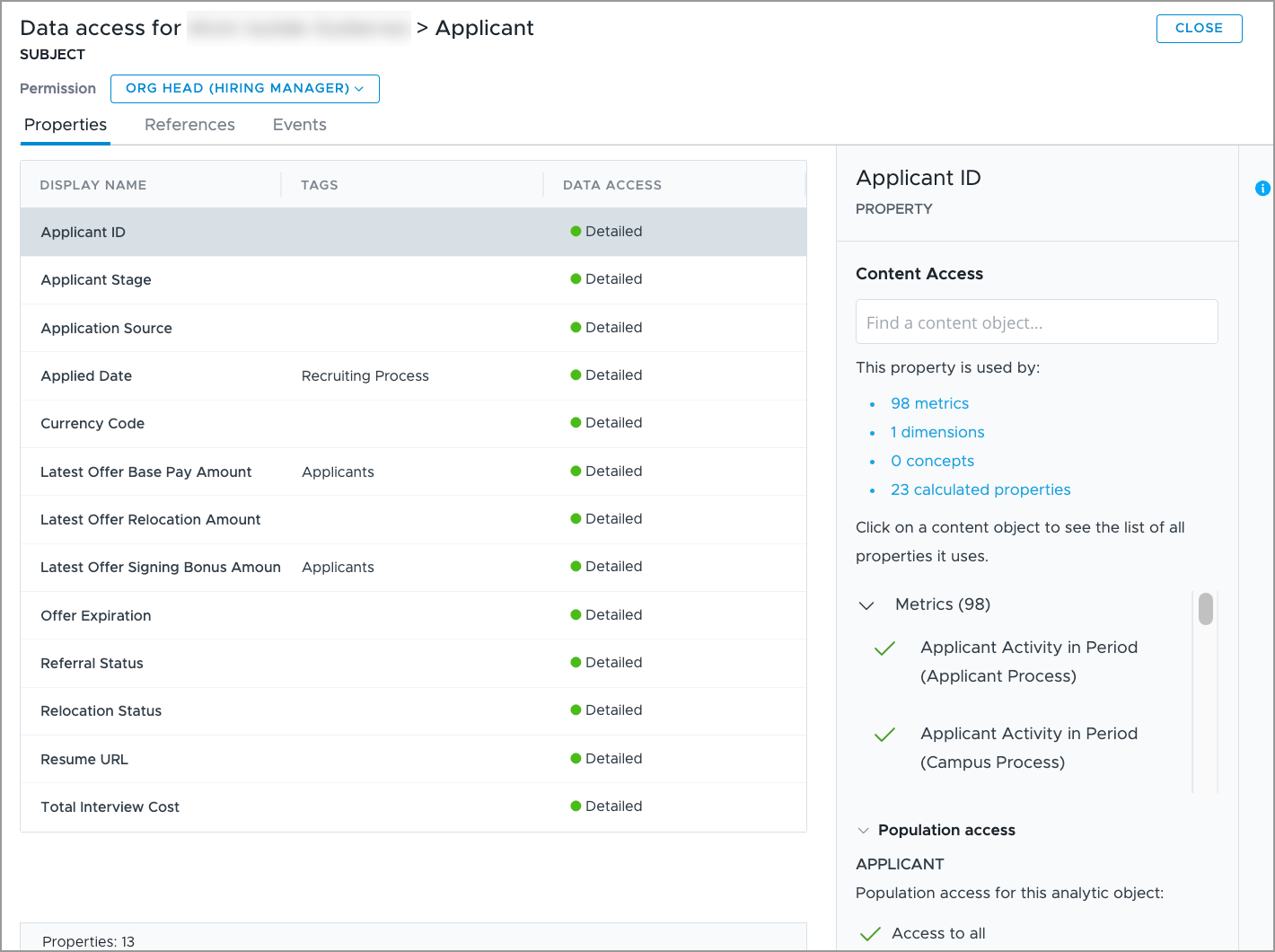Select the Referral Status property row
Screen dimensions: 1275x952
(x=413, y=663)
